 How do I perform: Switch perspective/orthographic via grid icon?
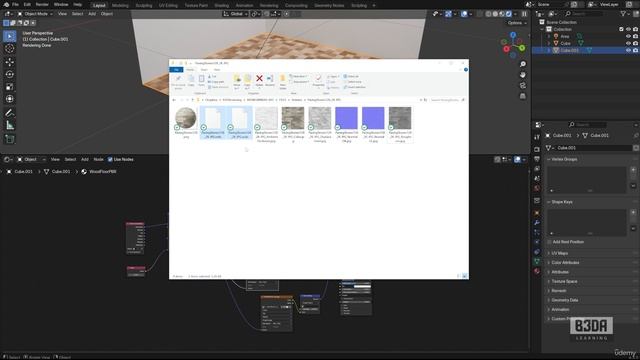coord(523,96)
